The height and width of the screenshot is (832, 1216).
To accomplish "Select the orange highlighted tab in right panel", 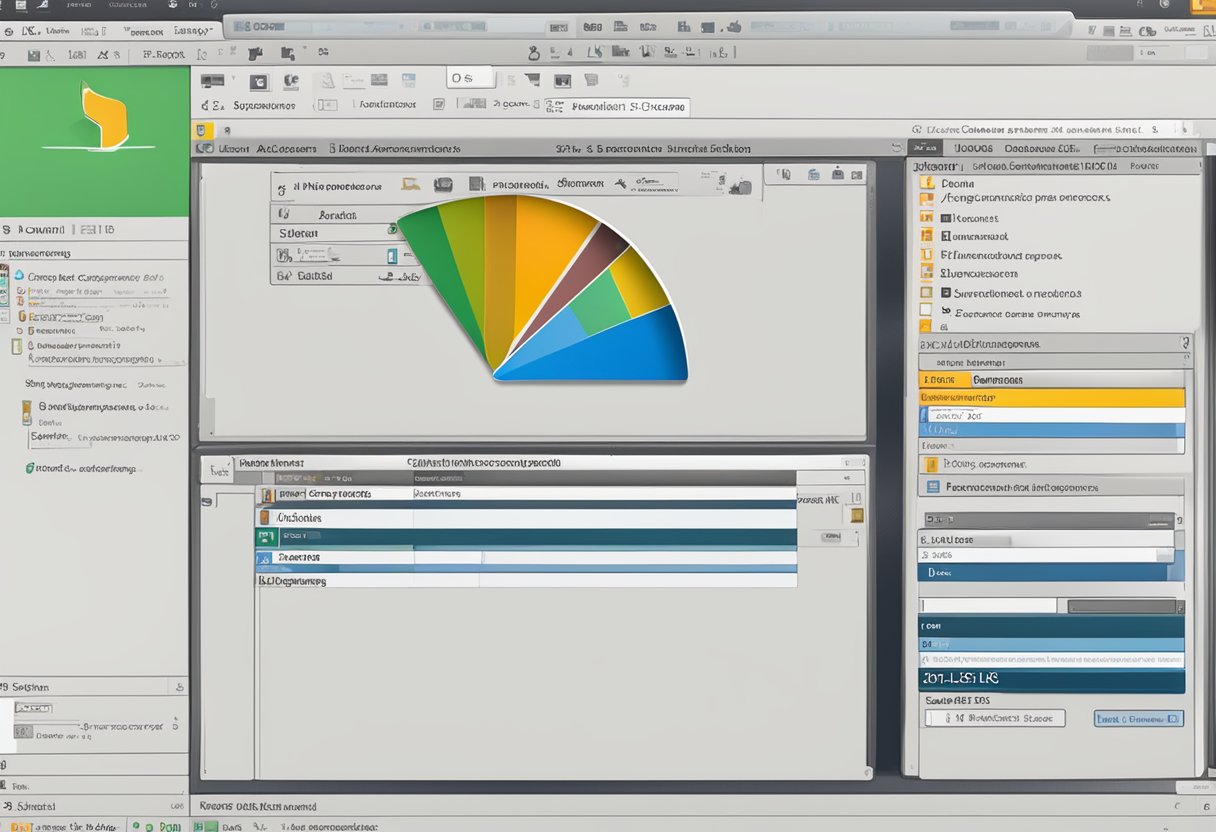I will pyautogui.click(x=944, y=380).
